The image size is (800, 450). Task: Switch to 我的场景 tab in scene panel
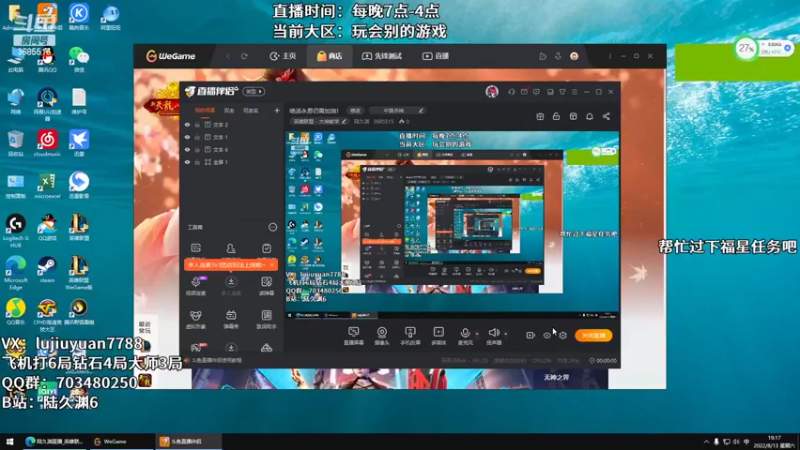coord(205,110)
